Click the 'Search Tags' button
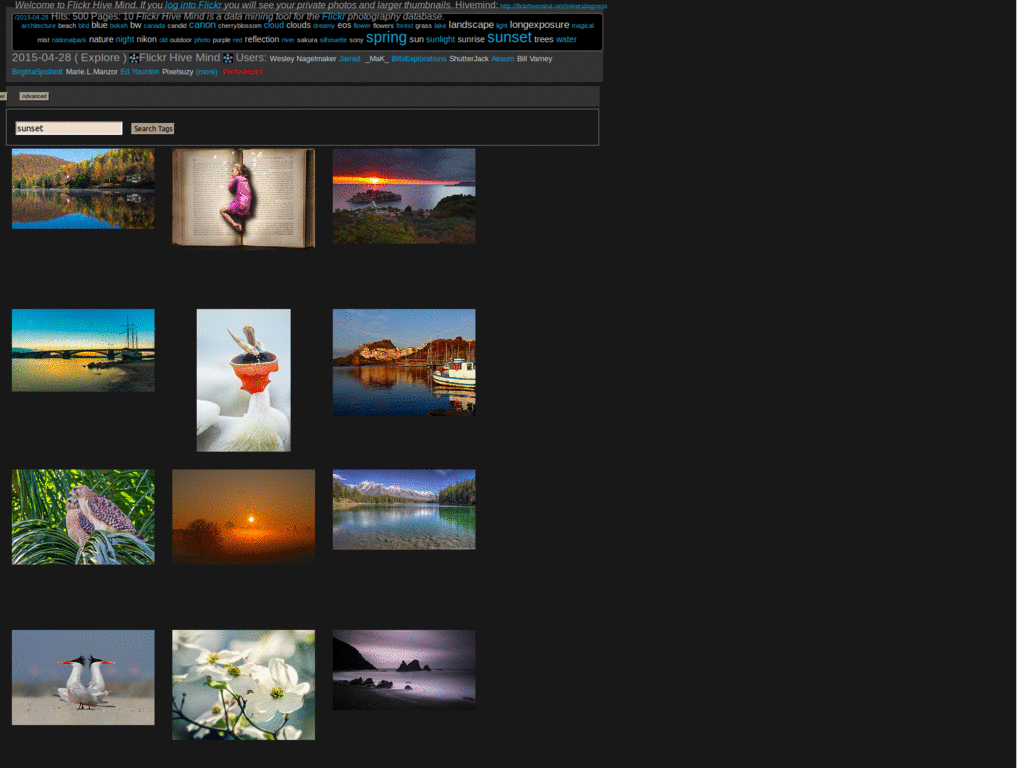This screenshot has height=768, width=1024. coord(152,128)
